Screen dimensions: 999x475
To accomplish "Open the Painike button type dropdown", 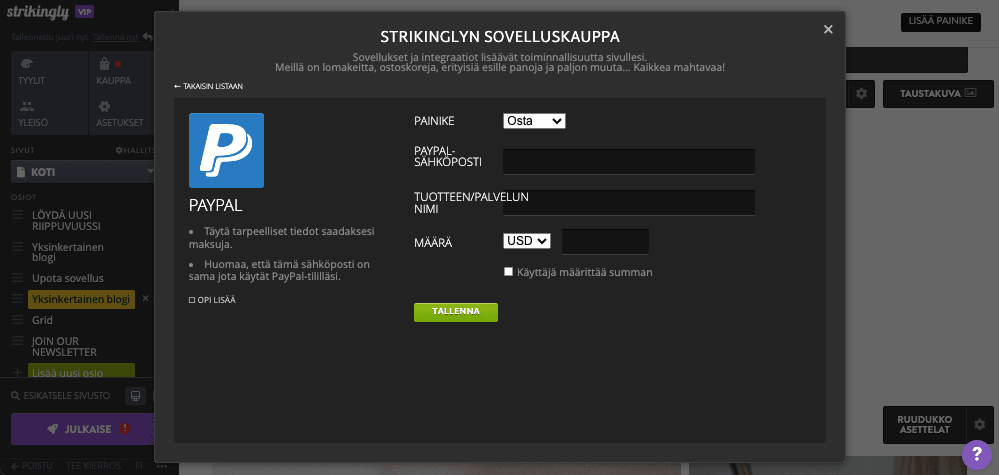I will tap(534, 121).
